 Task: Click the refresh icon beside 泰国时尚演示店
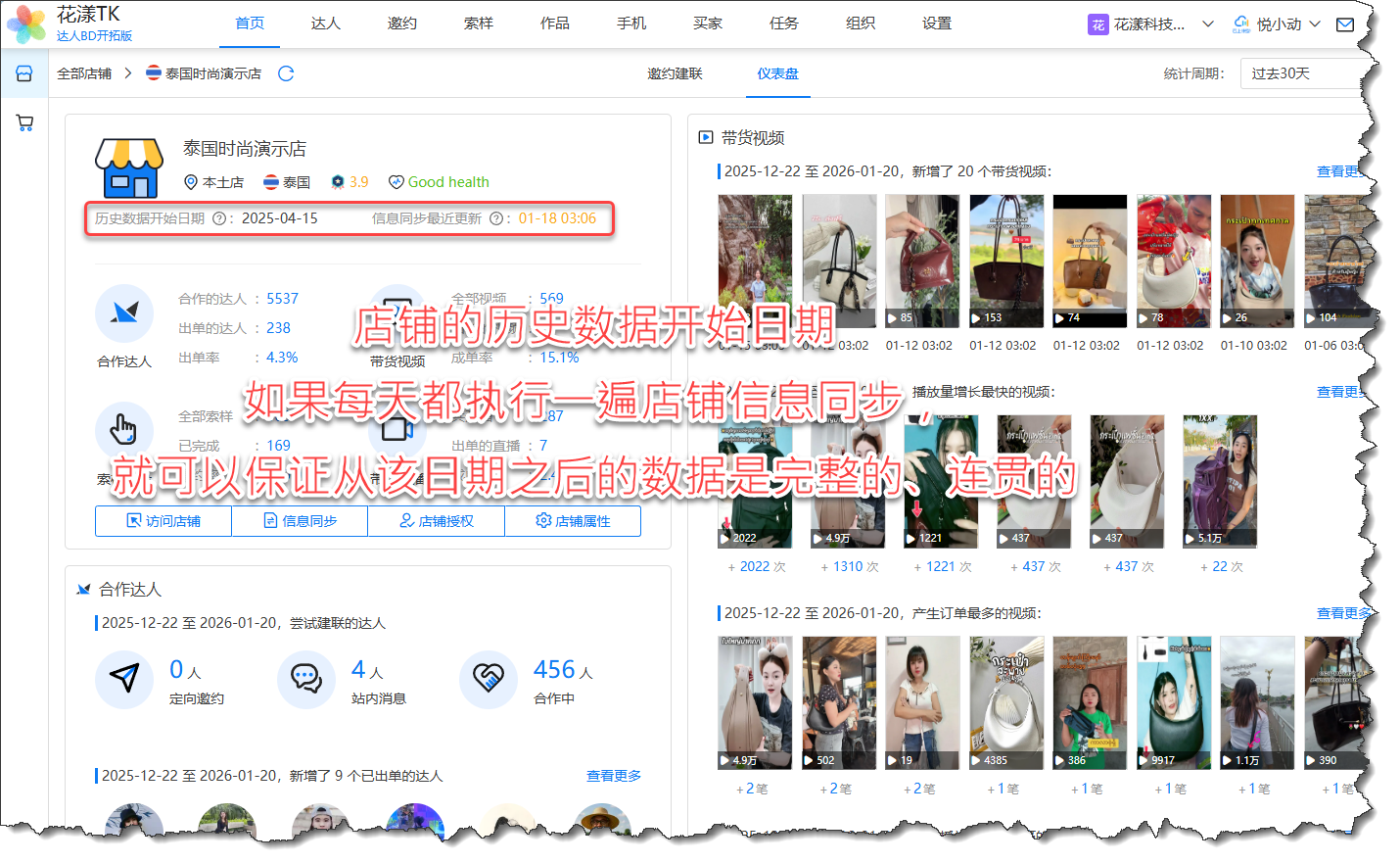(286, 73)
